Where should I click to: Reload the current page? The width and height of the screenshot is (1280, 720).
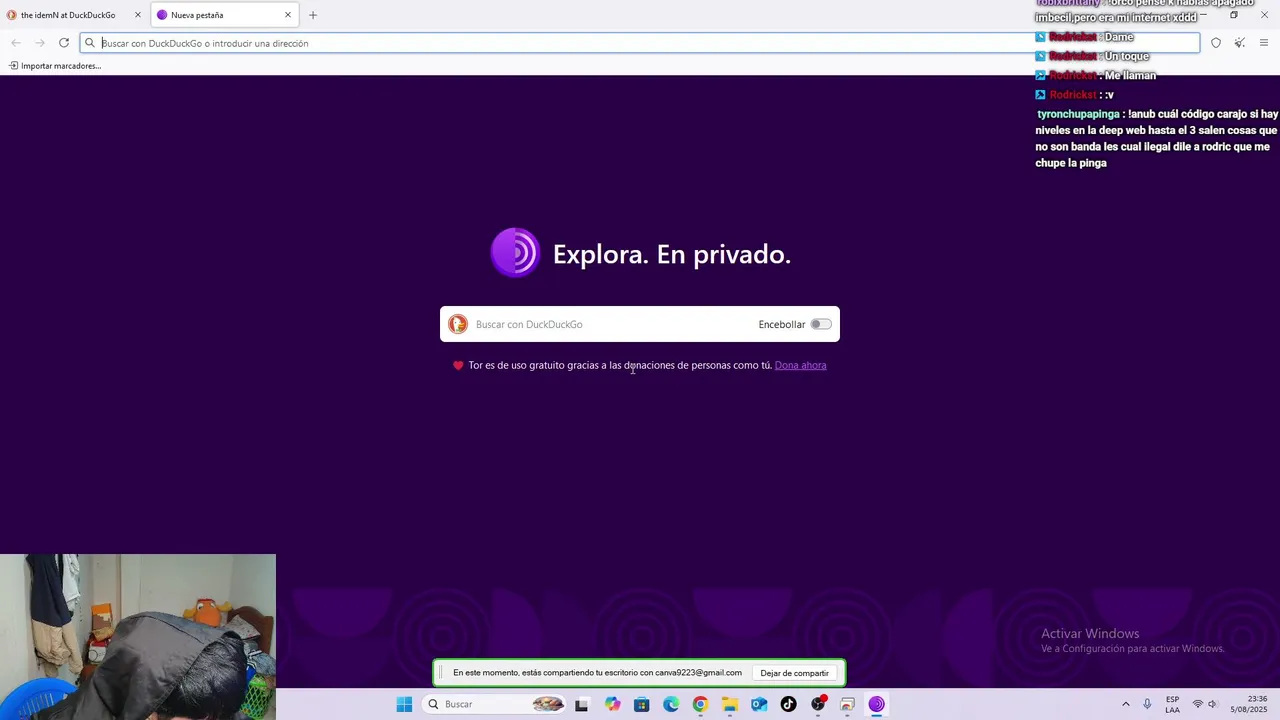point(64,43)
